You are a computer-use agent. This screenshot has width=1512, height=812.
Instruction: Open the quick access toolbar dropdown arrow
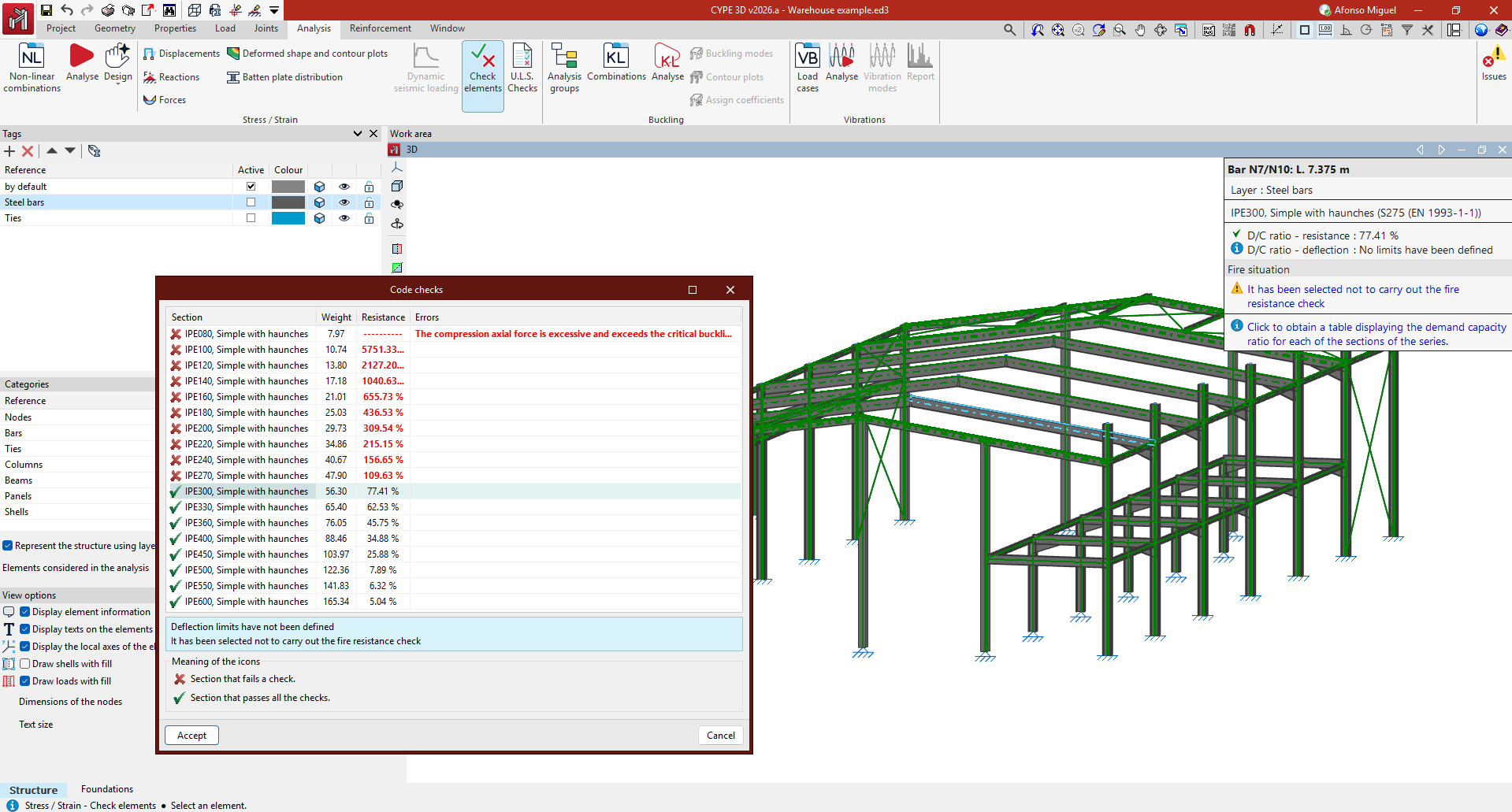[x=274, y=10]
